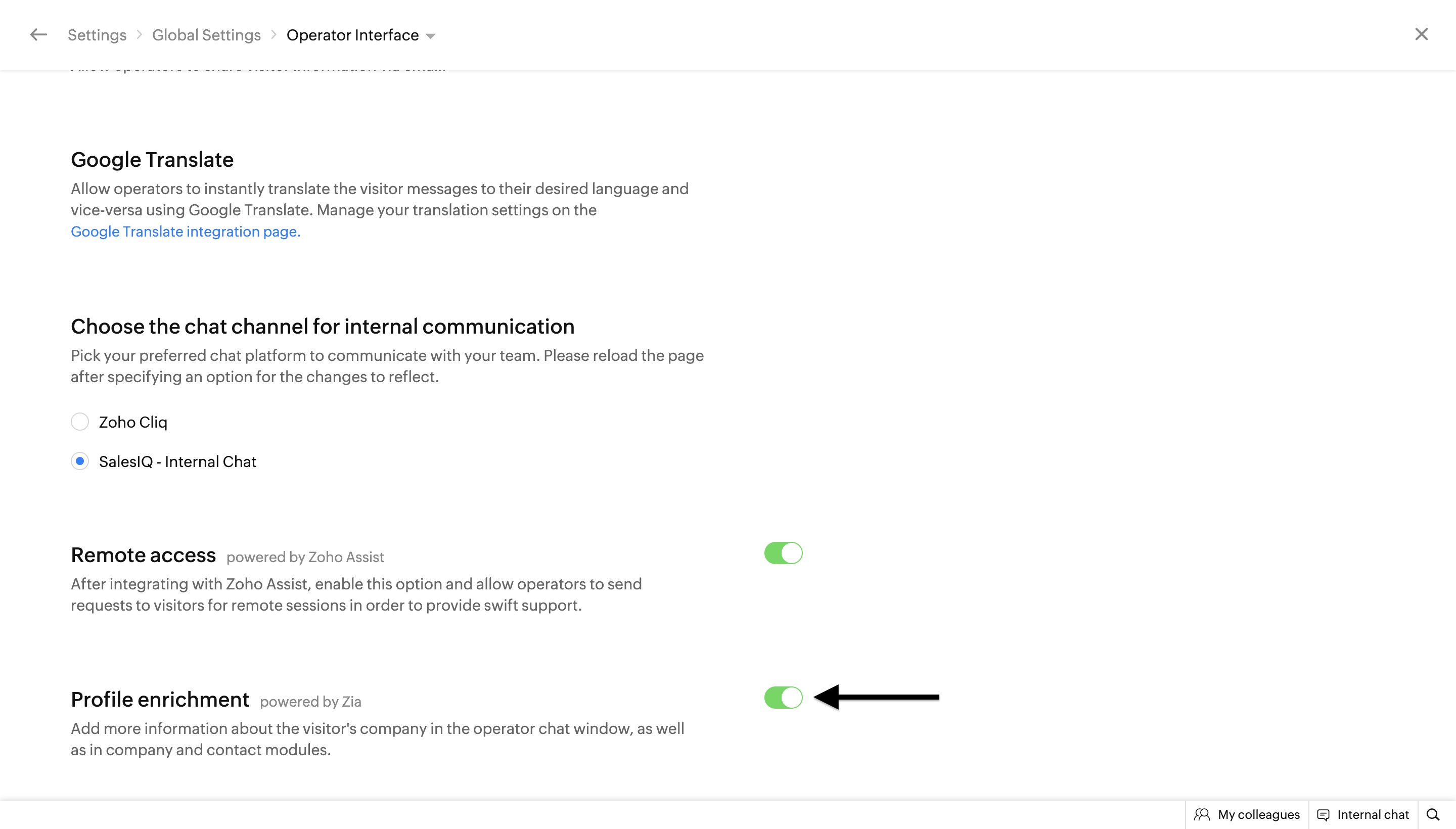This screenshot has height=829, width=1456.
Task: Open the Google Translate integration page link
Action: pos(185,231)
